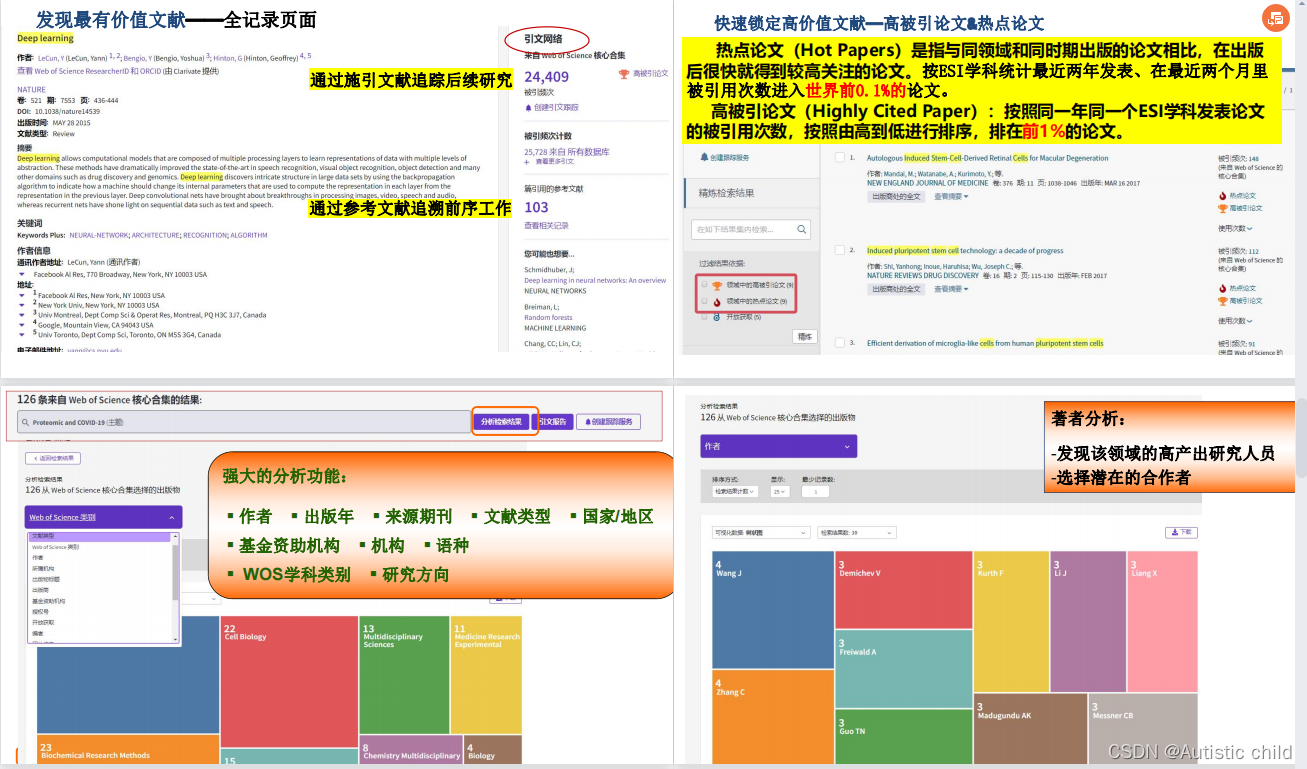Select checkbox for result 1 Autologous Induced Stem-Cell
The image size is (1307, 769).
coord(840,158)
